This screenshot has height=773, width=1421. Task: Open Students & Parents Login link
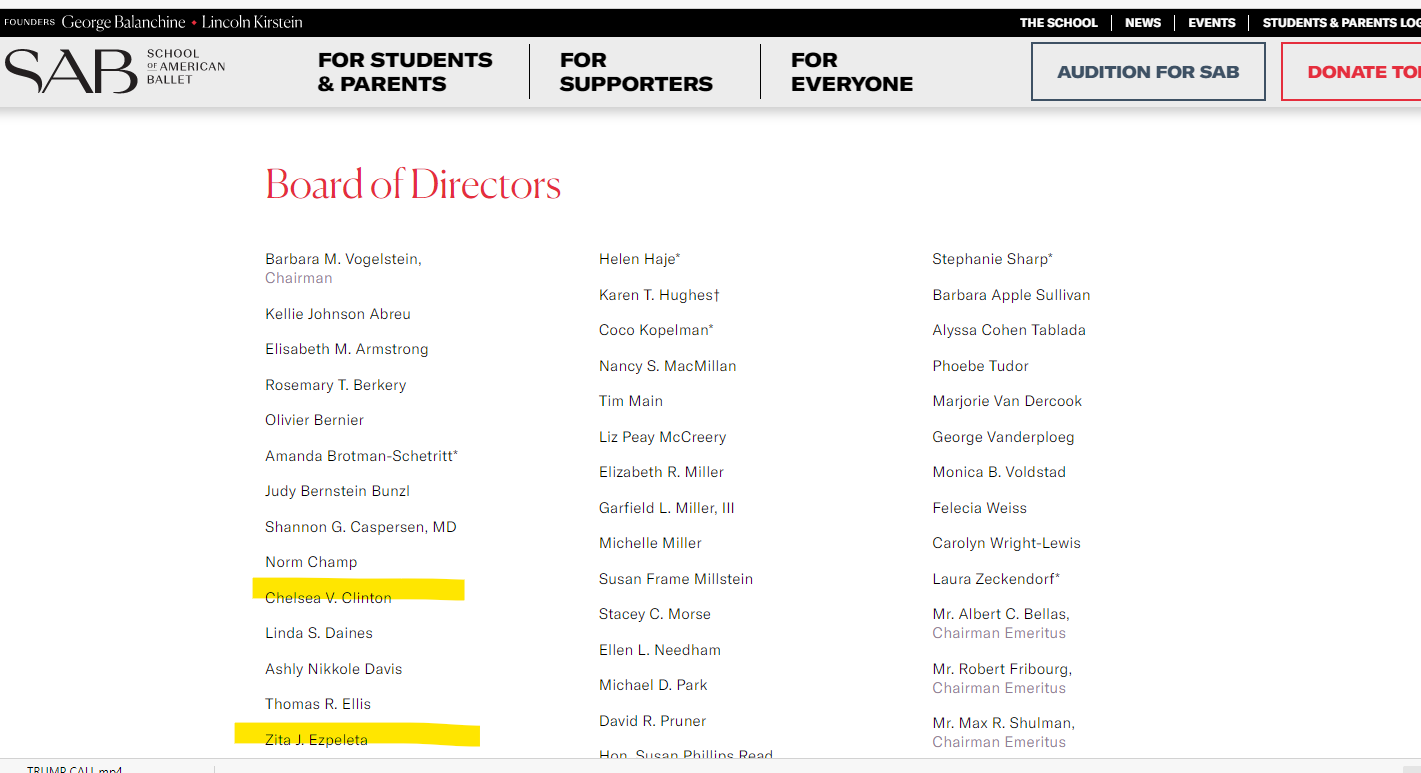point(1341,23)
